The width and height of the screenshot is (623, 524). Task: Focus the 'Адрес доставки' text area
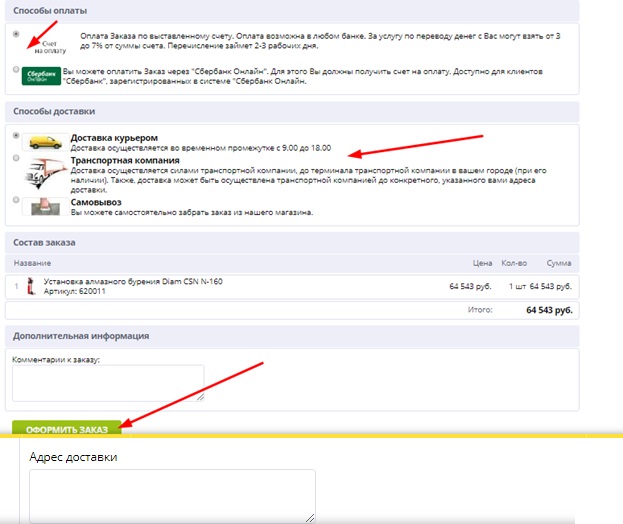(172, 495)
